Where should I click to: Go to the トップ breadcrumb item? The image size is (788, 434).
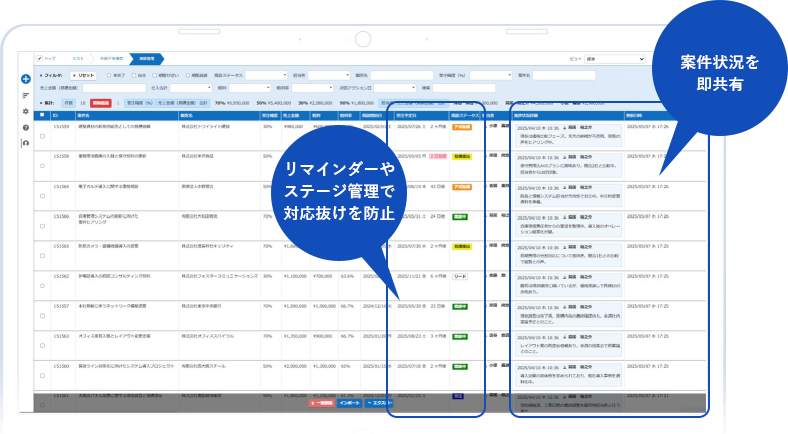(51, 60)
